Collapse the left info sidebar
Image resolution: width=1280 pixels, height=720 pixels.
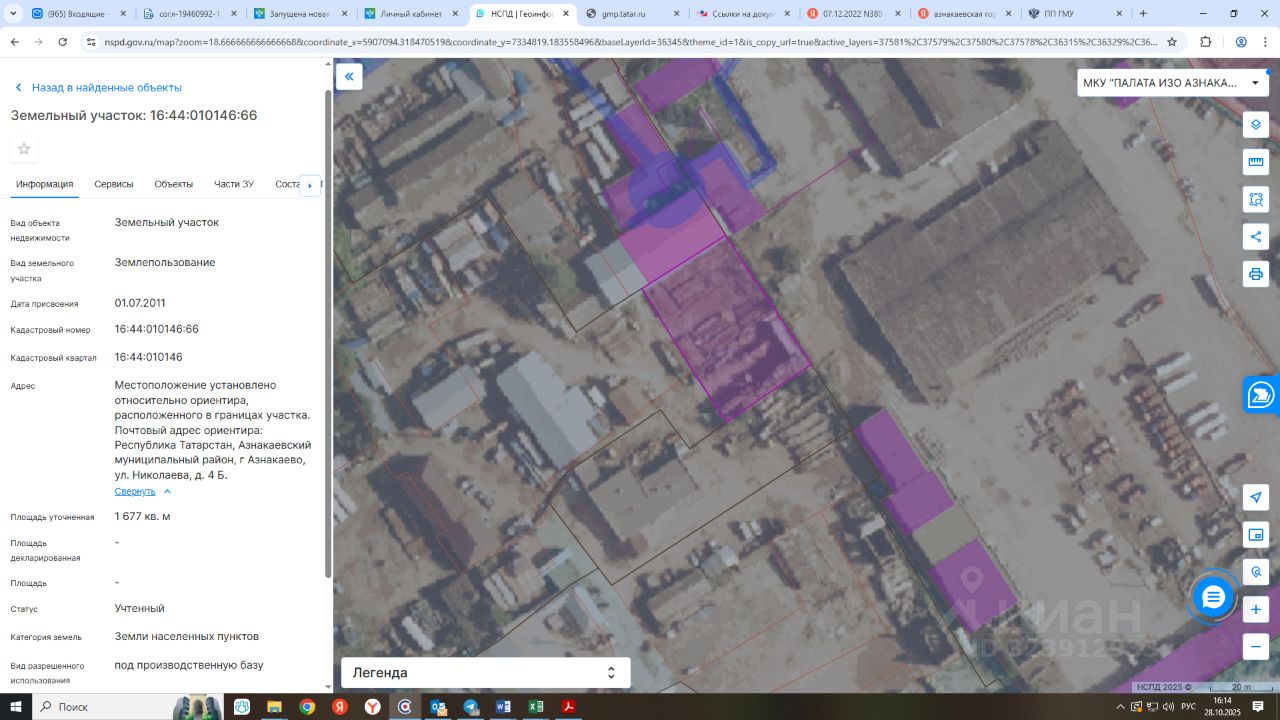(349, 76)
